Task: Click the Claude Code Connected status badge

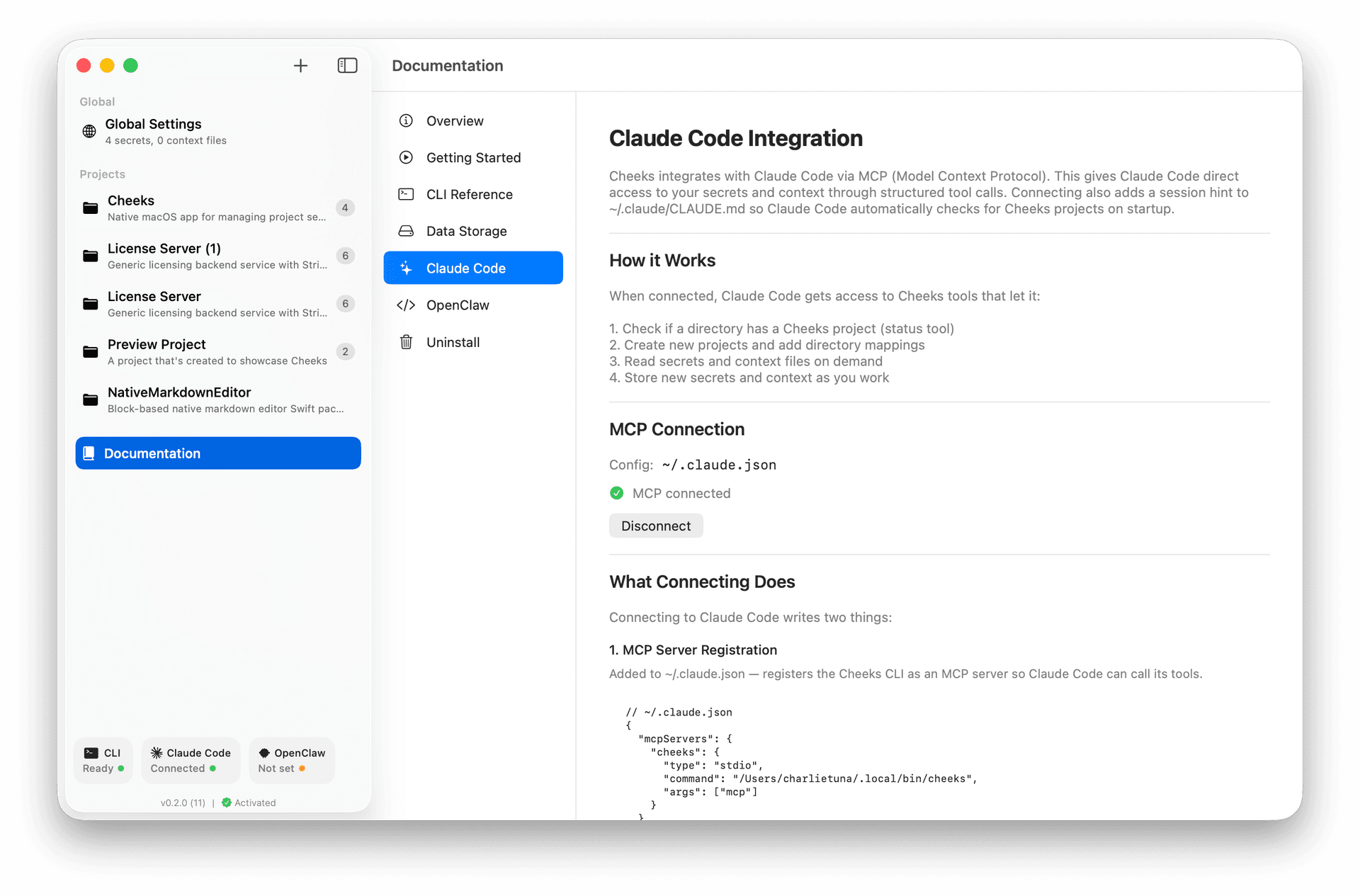Action: 190,760
